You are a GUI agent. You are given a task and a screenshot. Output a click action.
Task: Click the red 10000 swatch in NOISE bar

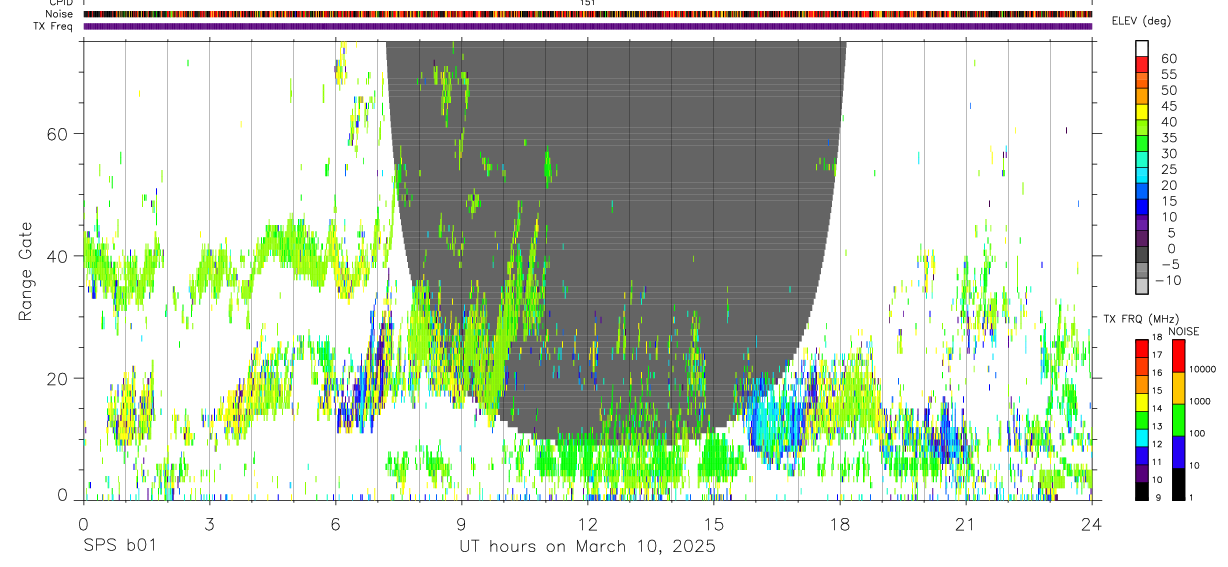point(1179,356)
